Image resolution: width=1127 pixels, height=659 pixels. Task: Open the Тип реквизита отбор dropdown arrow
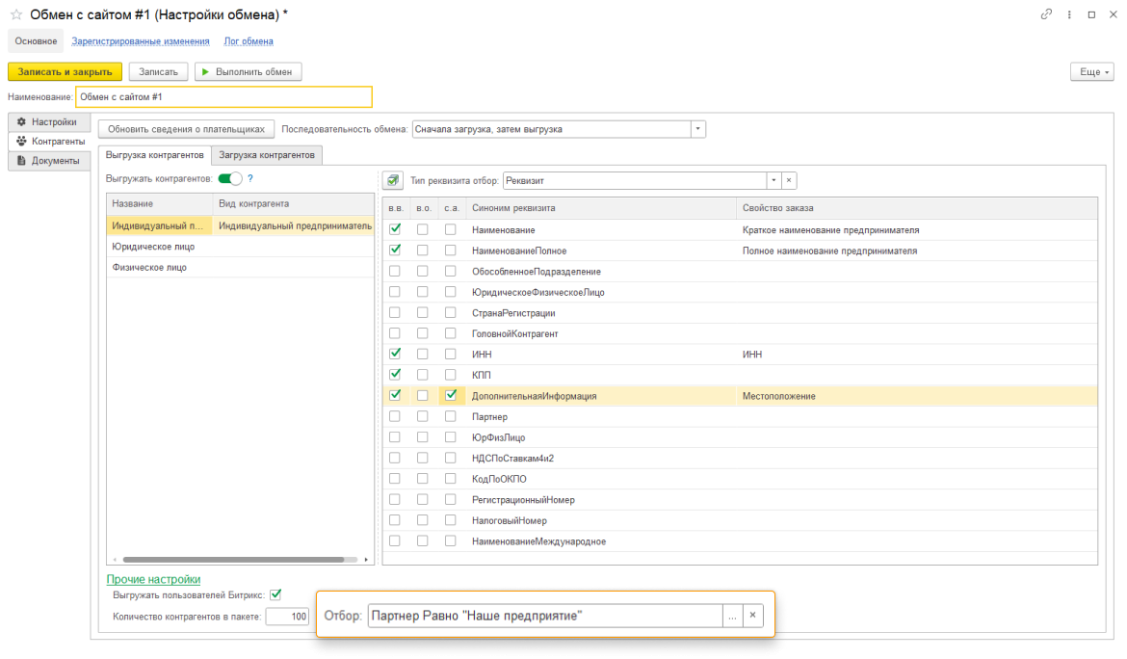(773, 180)
